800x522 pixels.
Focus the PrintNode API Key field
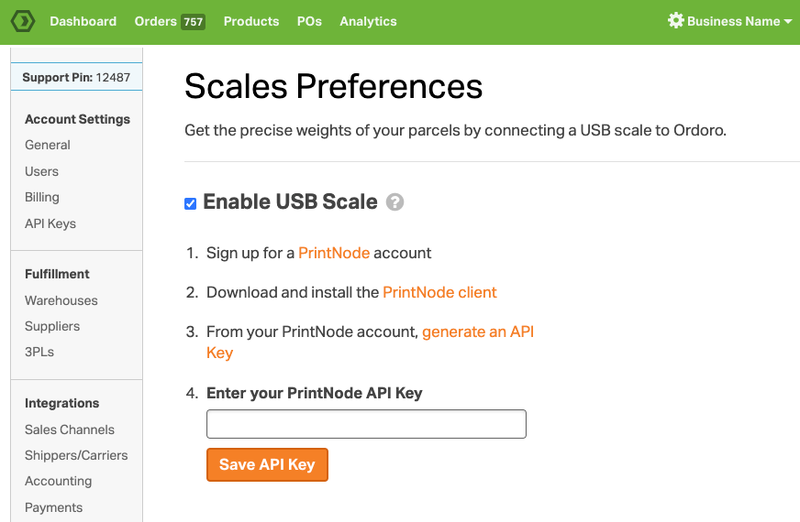pos(366,424)
